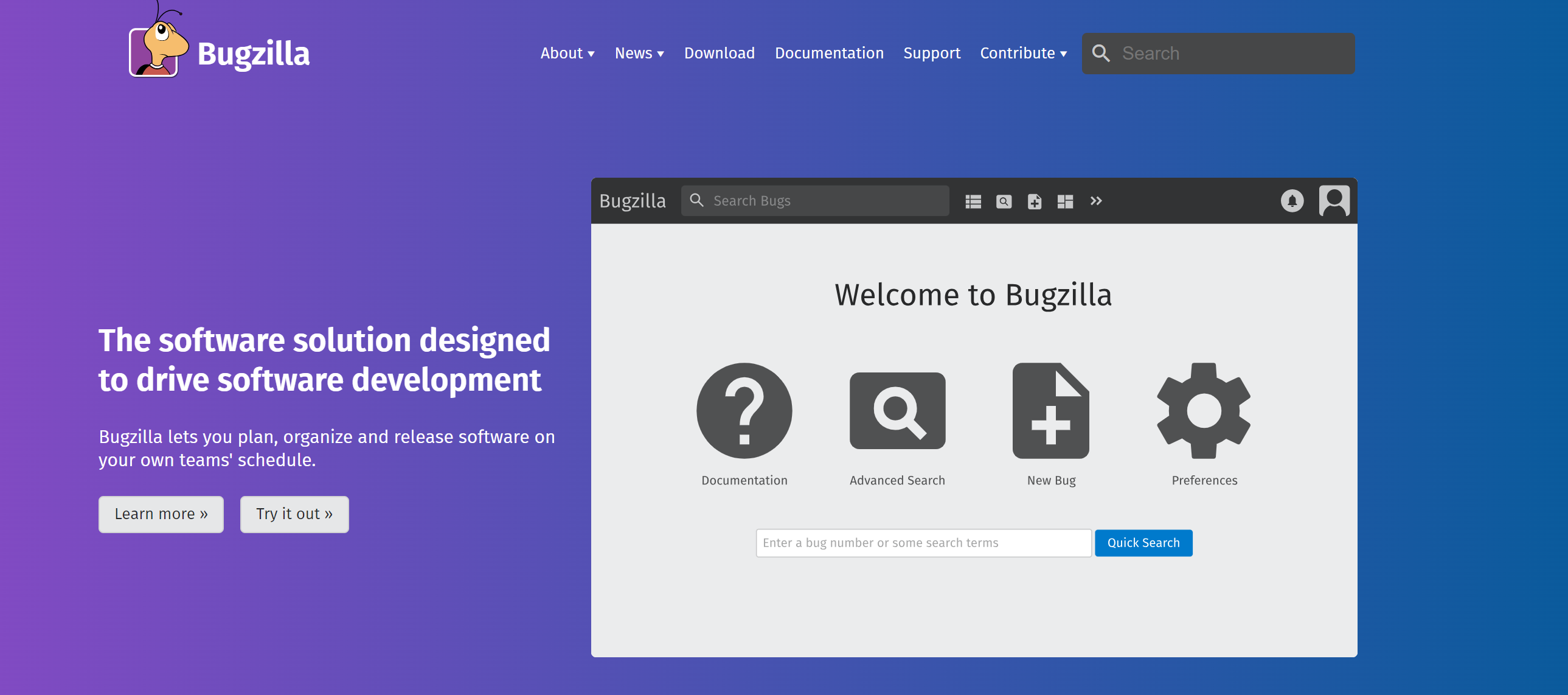Click the Advanced Search label text
This screenshot has height=695, width=1568.
coord(897,480)
